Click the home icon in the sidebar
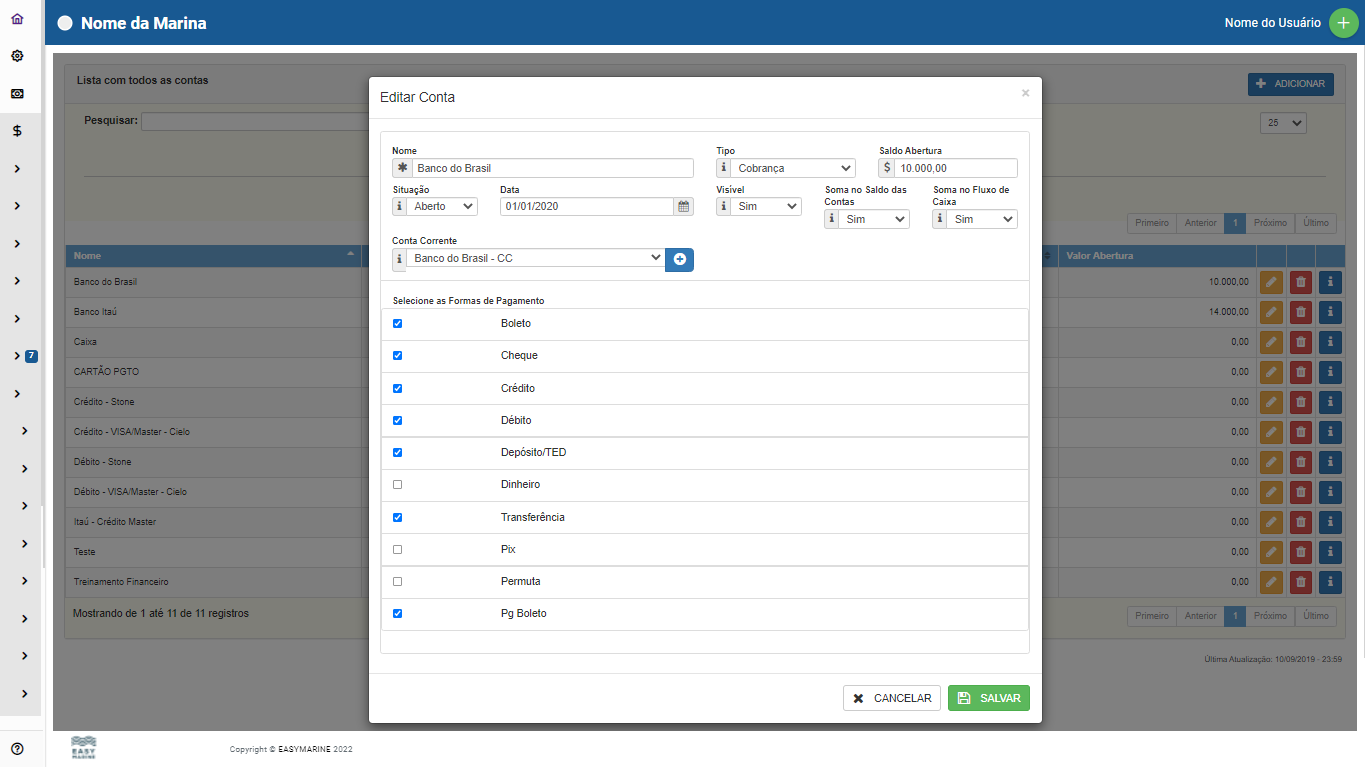 tap(17, 19)
